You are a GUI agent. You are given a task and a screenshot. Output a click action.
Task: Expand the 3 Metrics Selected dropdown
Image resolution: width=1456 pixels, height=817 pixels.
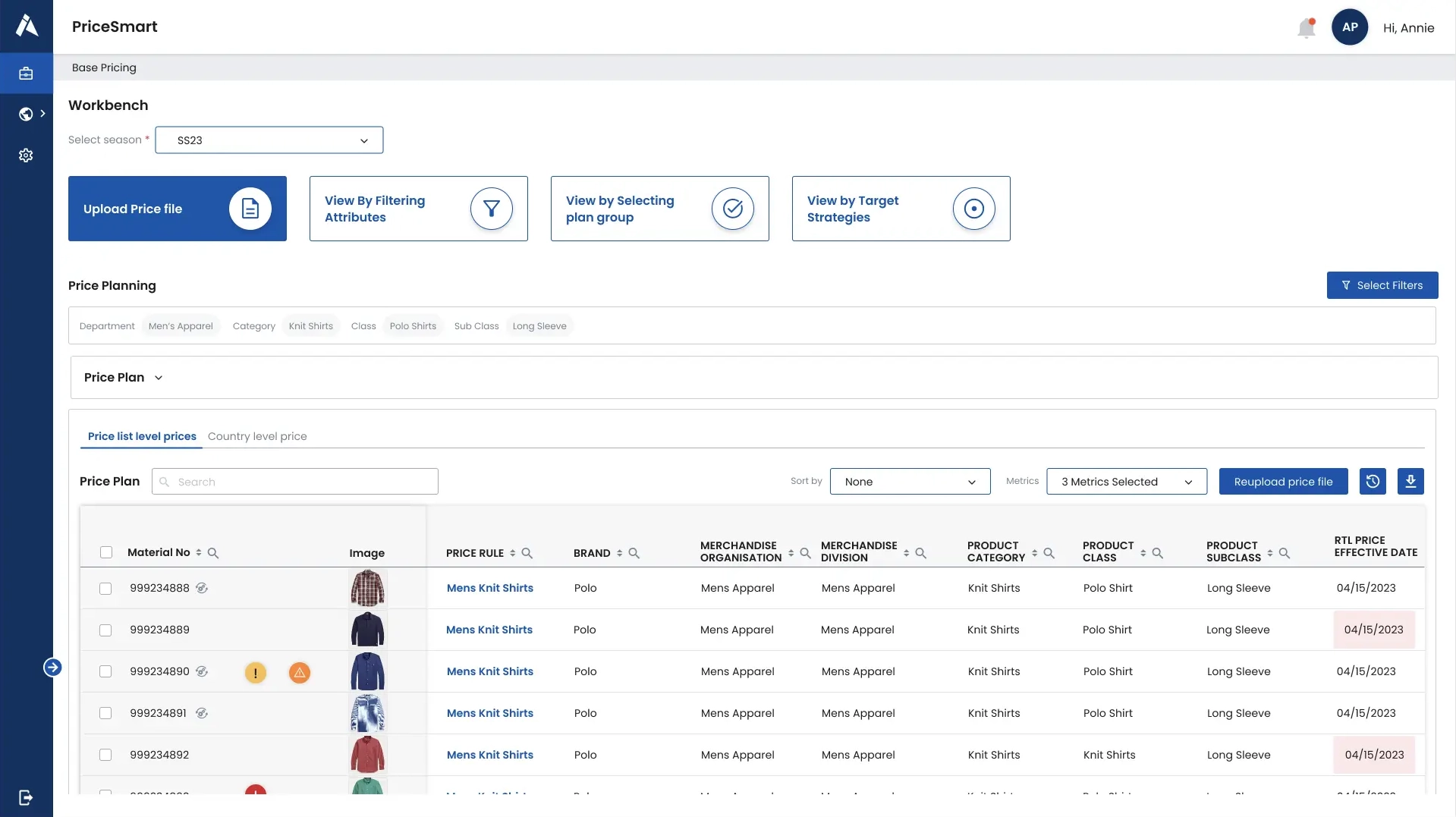1126,482
